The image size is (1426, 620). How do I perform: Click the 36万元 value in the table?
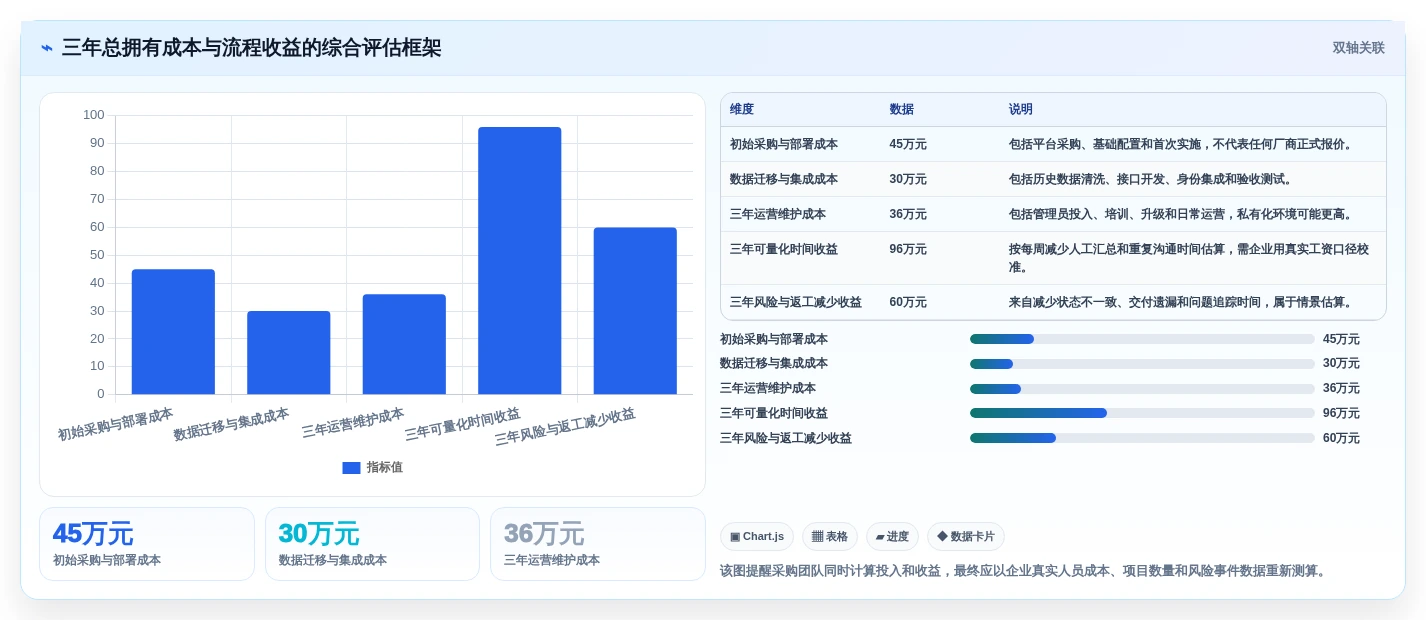coord(908,214)
